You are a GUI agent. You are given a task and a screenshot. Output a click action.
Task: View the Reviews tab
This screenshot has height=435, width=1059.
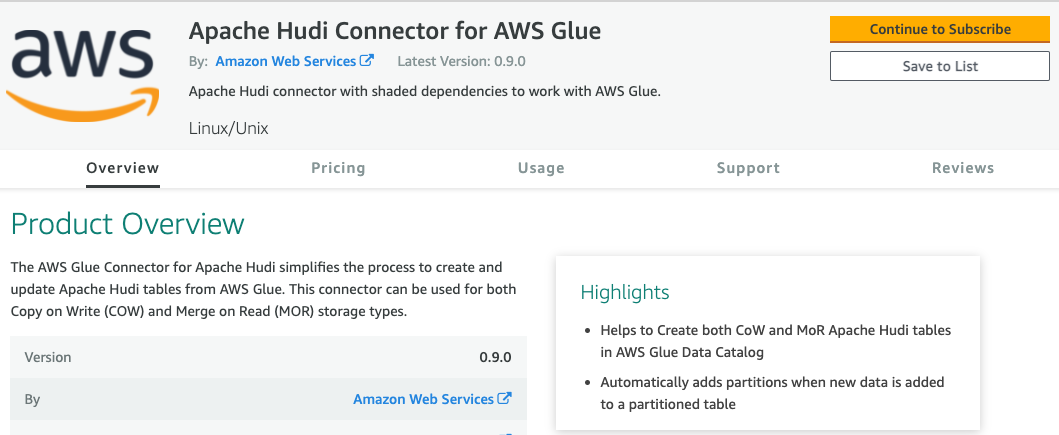tap(962, 168)
